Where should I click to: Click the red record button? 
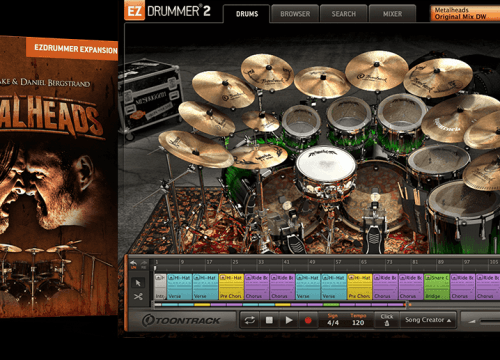308,320
